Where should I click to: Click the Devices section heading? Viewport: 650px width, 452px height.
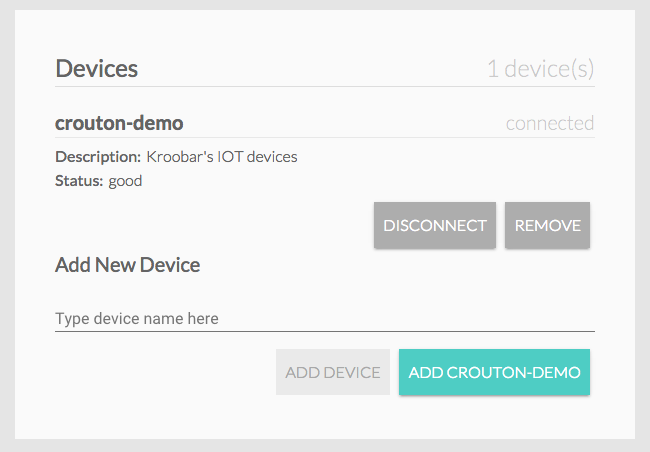97,69
